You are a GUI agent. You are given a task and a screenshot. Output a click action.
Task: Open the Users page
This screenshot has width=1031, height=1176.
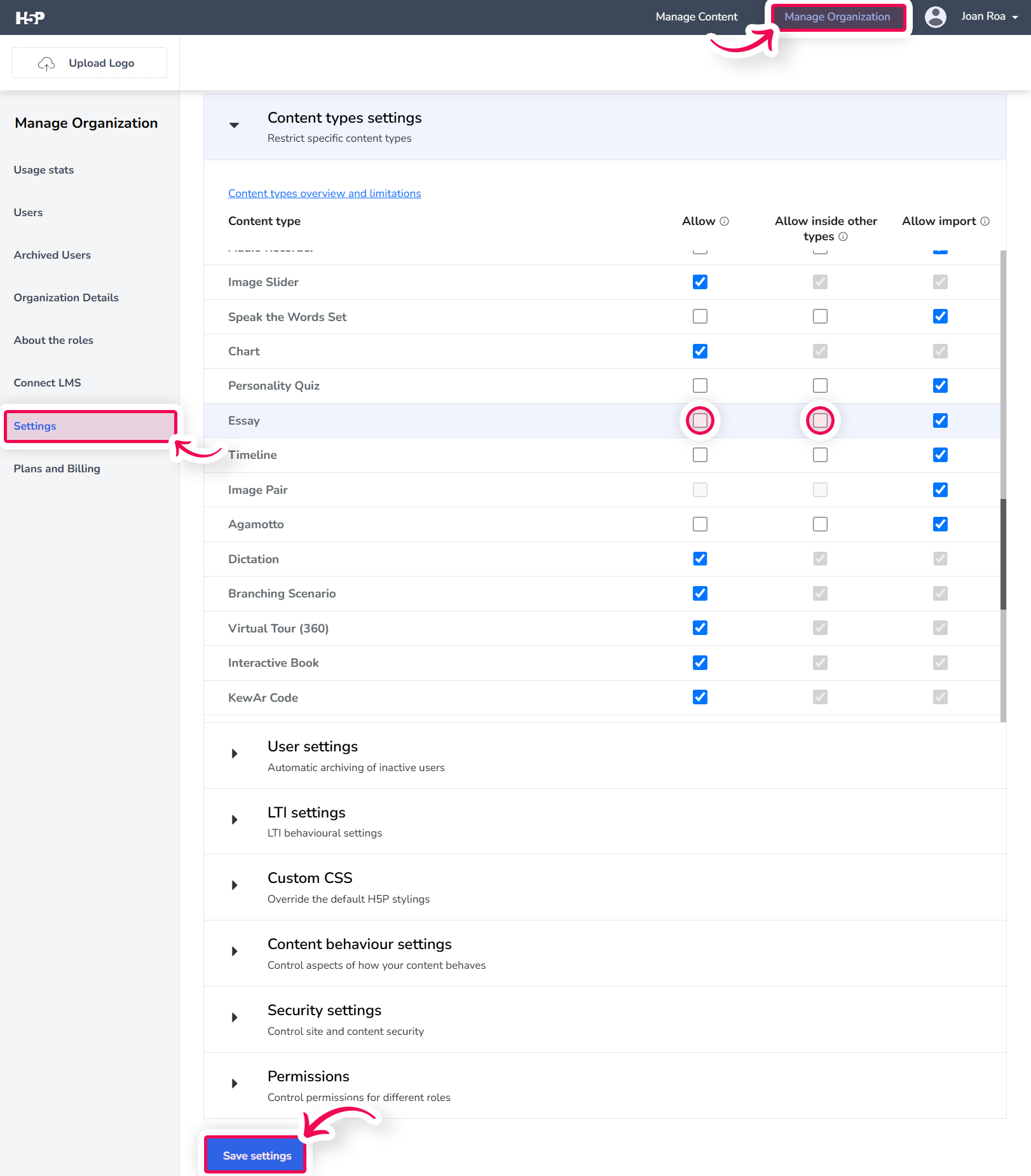click(x=28, y=212)
